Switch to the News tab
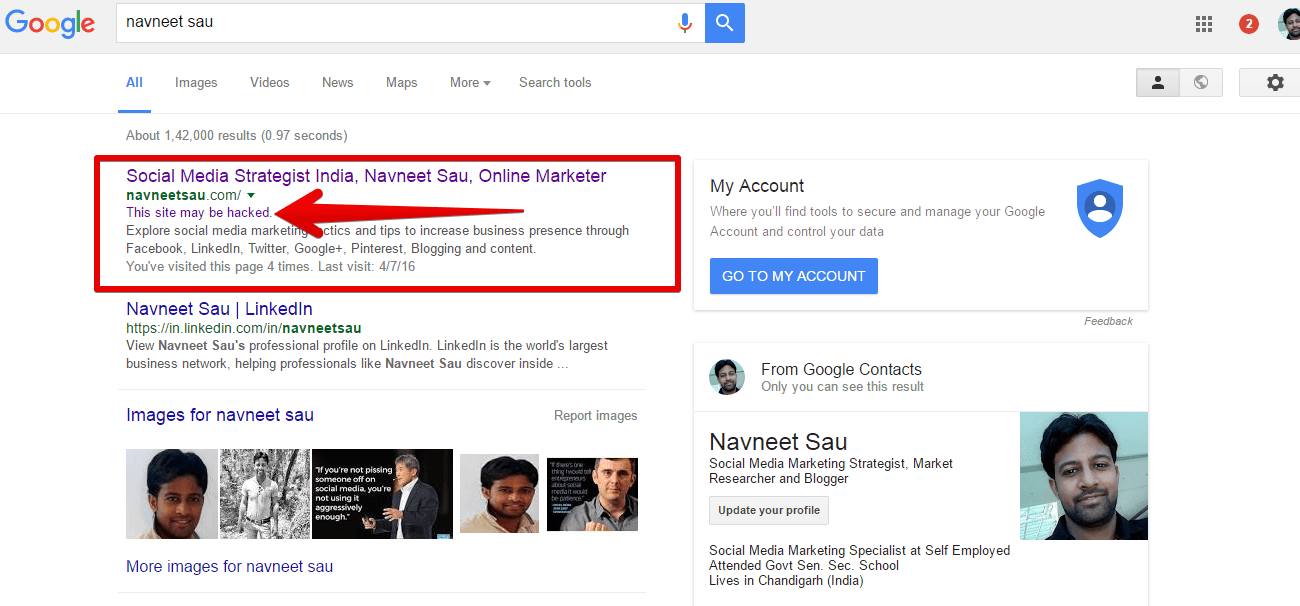 pyautogui.click(x=338, y=83)
